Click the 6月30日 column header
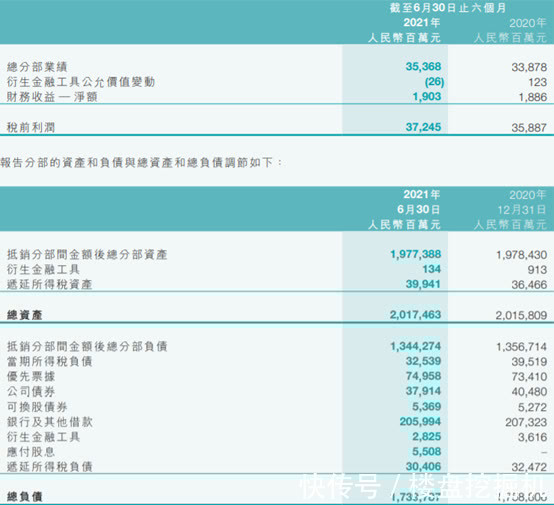Screen dimensions: 554x505 pos(419,210)
